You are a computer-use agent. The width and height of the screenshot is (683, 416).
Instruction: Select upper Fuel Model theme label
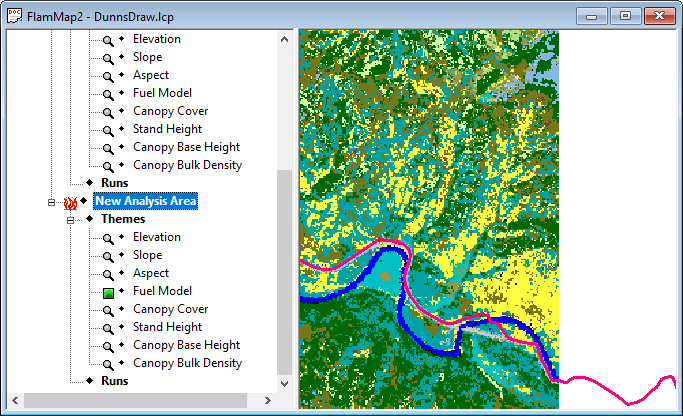(x=162, y=93)
